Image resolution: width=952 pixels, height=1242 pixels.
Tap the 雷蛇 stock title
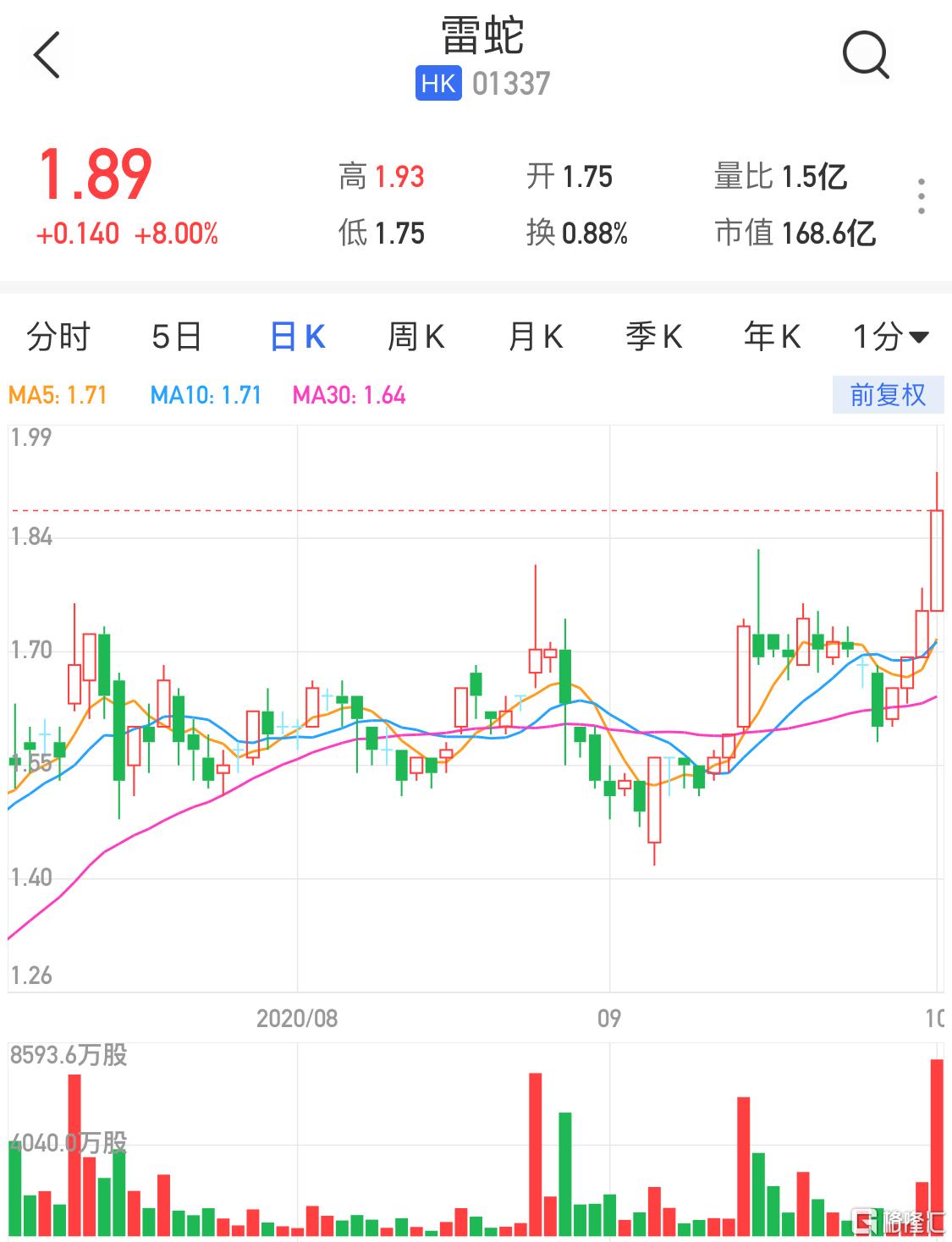482,36
